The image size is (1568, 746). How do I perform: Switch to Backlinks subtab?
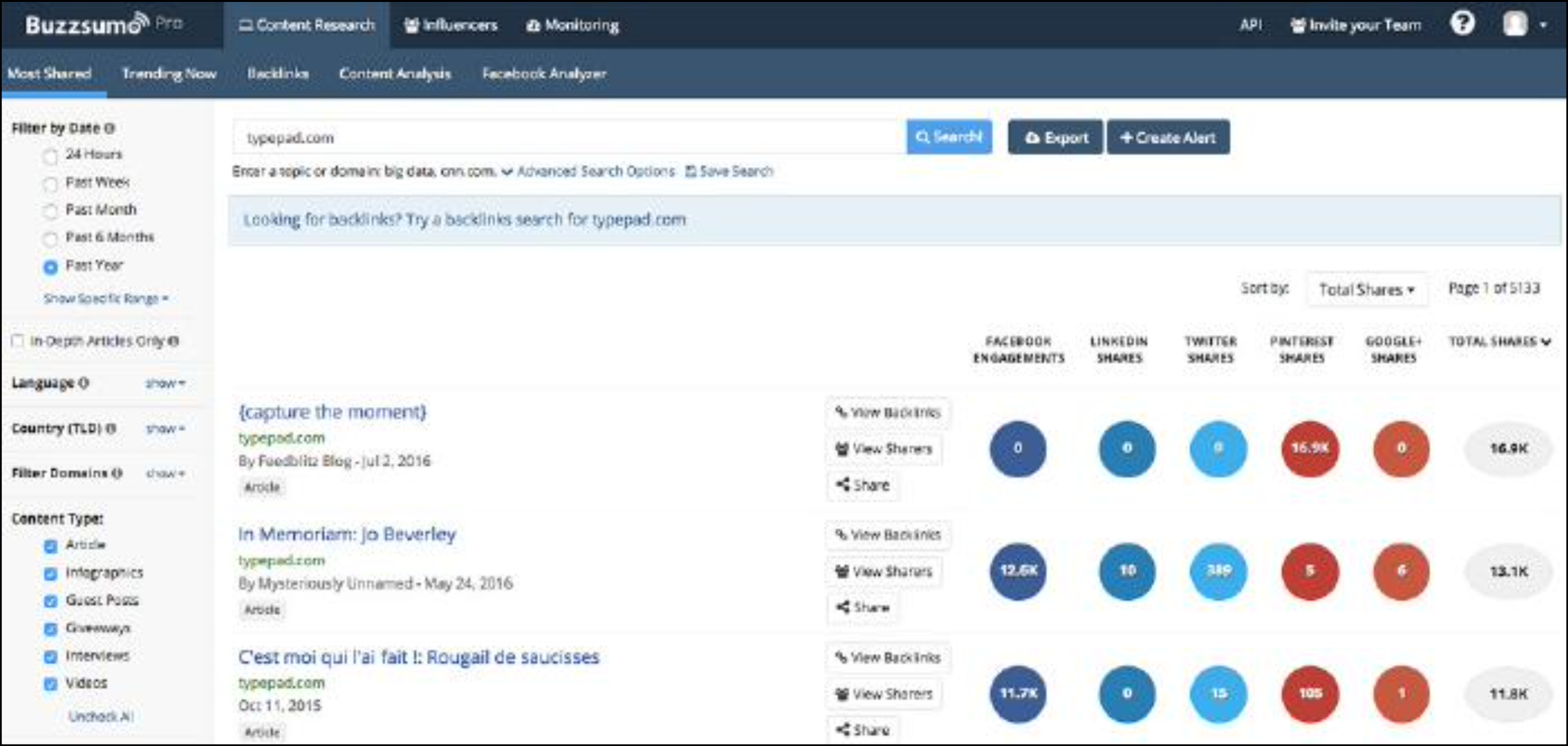click(278, 73)
